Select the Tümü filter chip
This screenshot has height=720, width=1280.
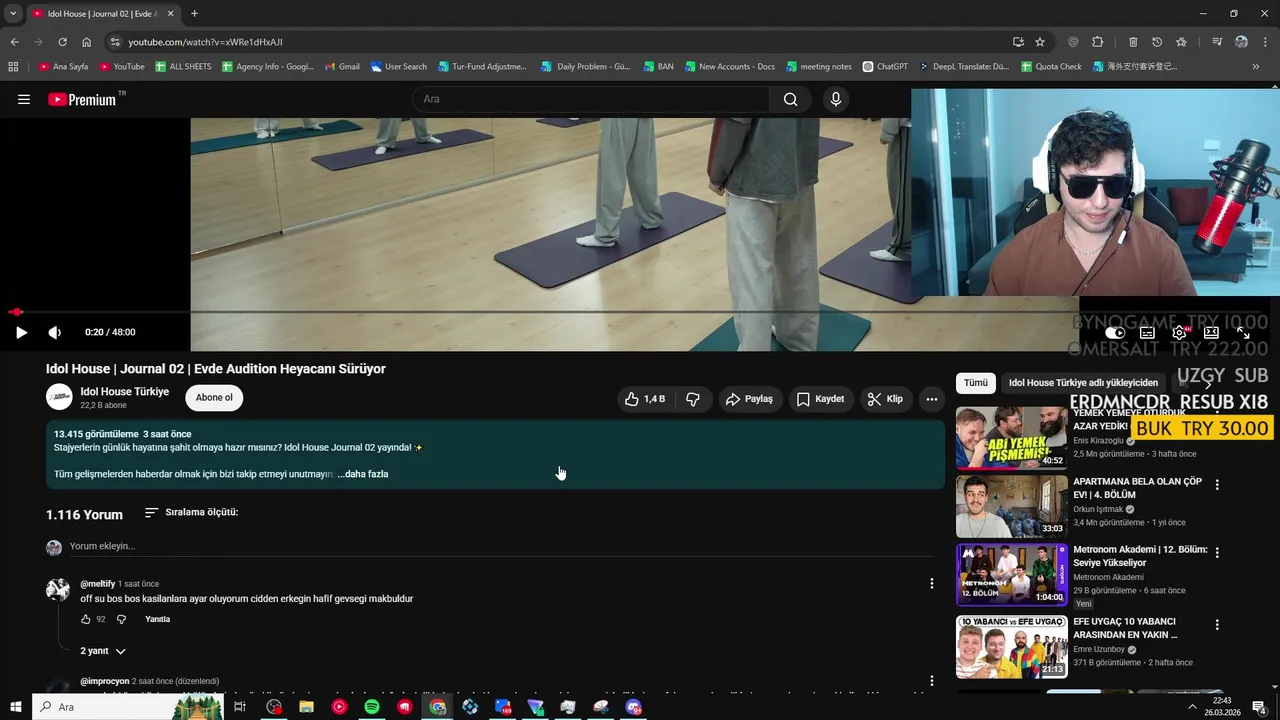coord(976,383)
